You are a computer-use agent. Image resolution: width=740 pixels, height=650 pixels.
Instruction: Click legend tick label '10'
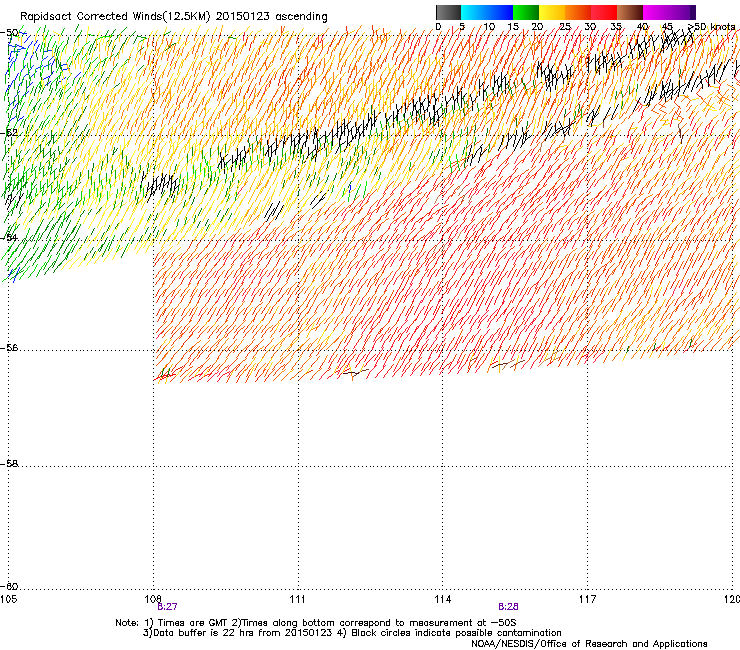pyautogui.click(x=489, y=26)
